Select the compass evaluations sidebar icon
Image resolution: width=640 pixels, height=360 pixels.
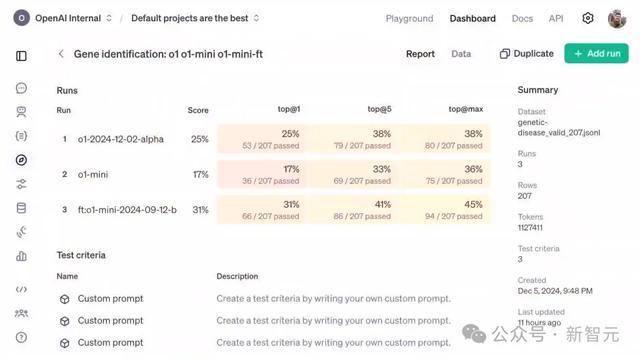tap(21, 160)
